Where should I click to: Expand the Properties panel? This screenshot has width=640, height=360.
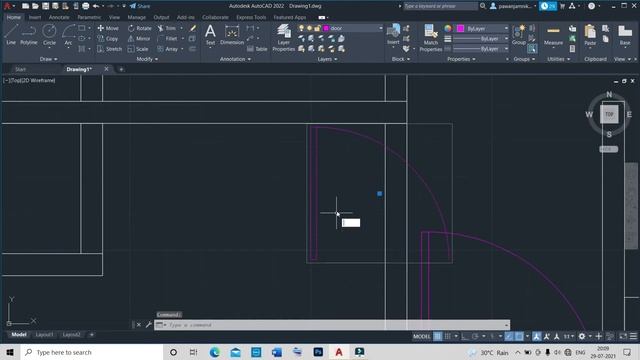click(461, 59)
